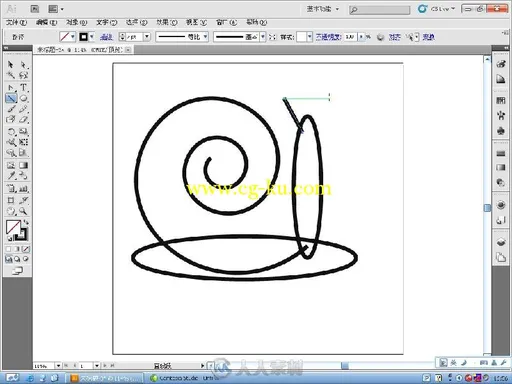The width and height of the screenshot is (512, 384).
Task: Select the Eyedropper tool
Action: (11, 176)
